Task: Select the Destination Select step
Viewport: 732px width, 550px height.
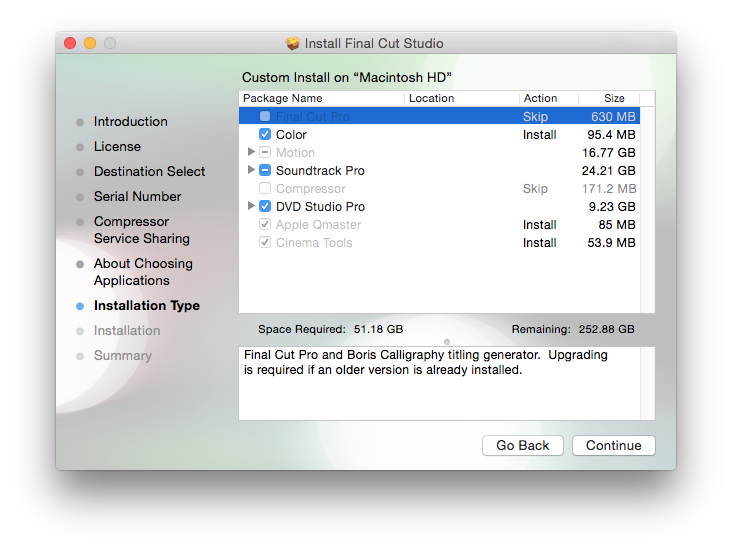Action: 149,171
